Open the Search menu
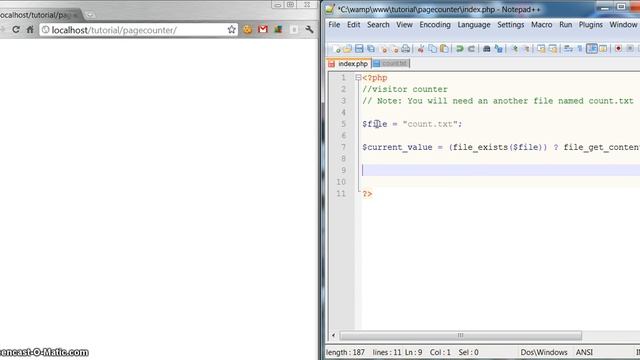 tap(378, 25)
